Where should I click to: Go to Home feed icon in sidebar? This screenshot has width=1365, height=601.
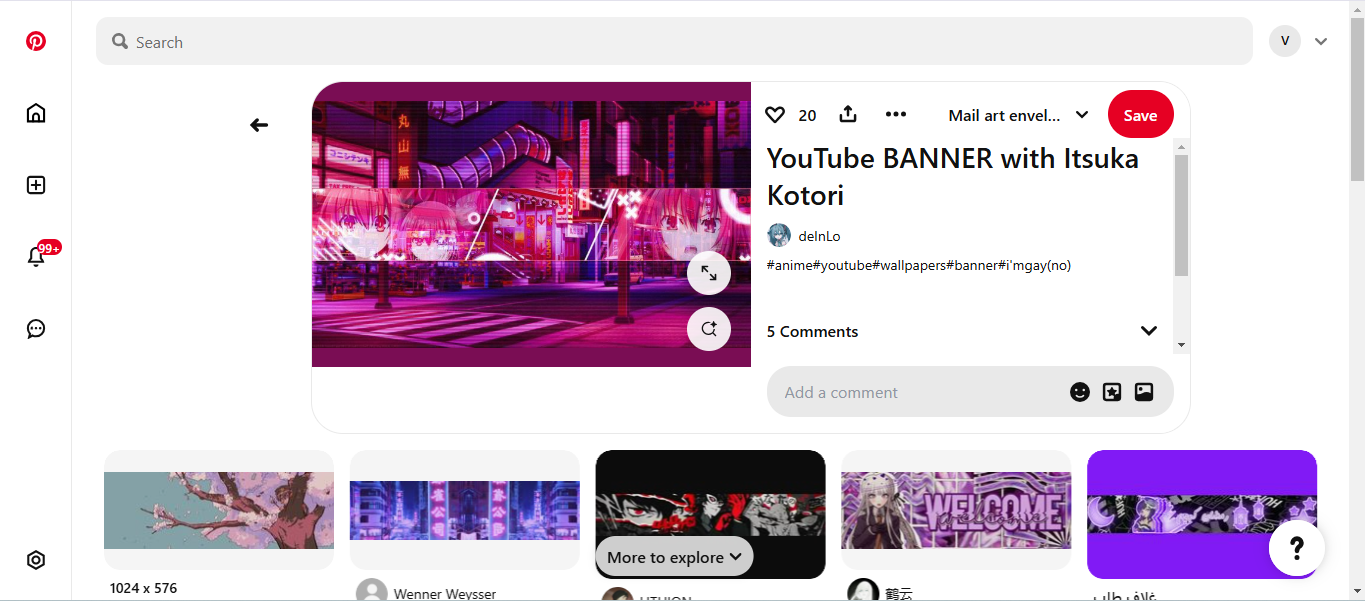point(36,113)
